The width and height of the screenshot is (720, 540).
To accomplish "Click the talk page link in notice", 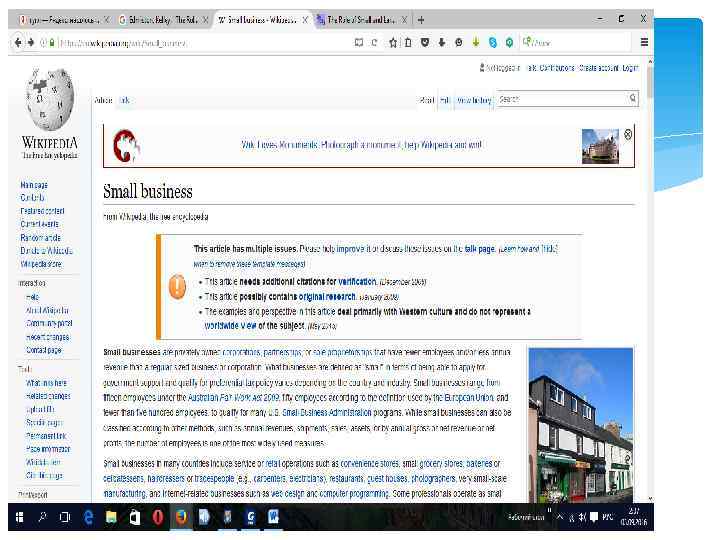I will (x=479, y=249).
